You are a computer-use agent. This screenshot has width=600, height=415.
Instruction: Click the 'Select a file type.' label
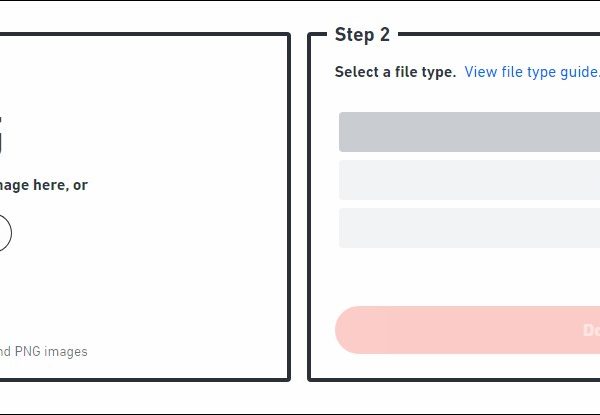point(395,72)
